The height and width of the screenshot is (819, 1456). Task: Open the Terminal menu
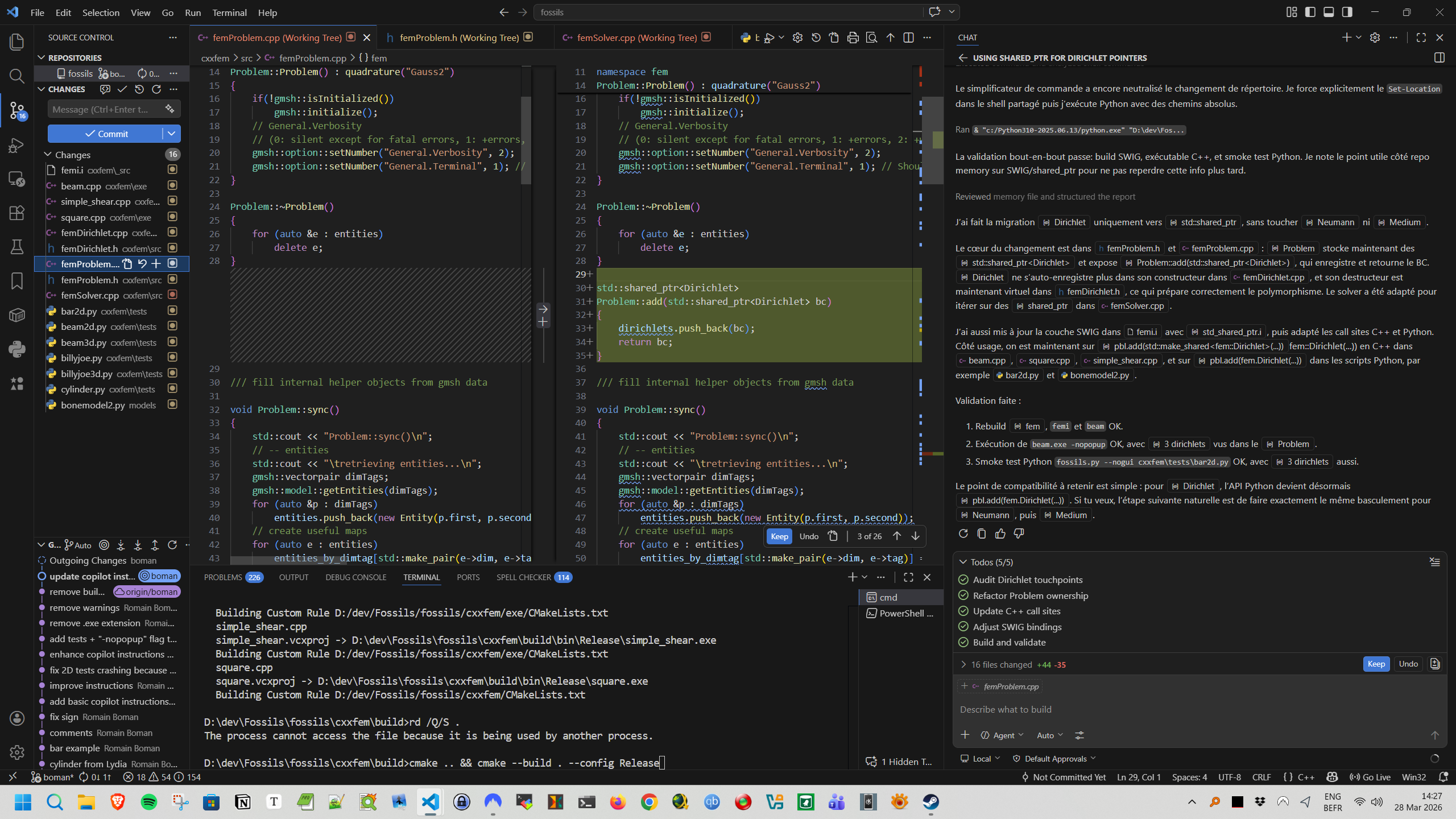(x=229, y=13)
